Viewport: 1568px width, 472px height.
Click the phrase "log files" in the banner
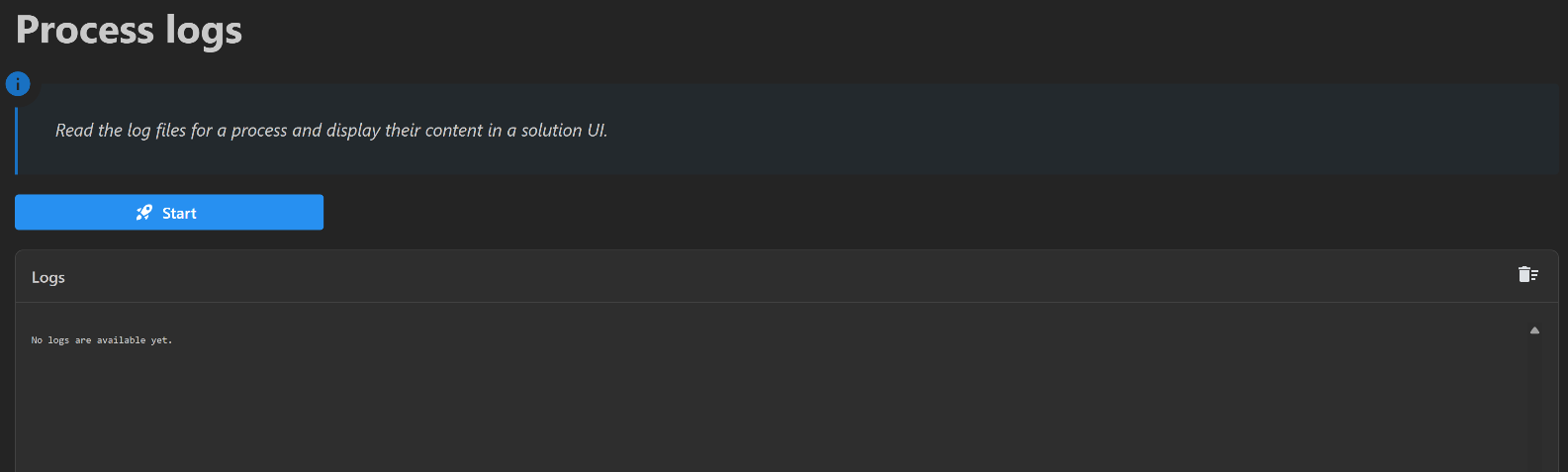click(x=156, y=131)
